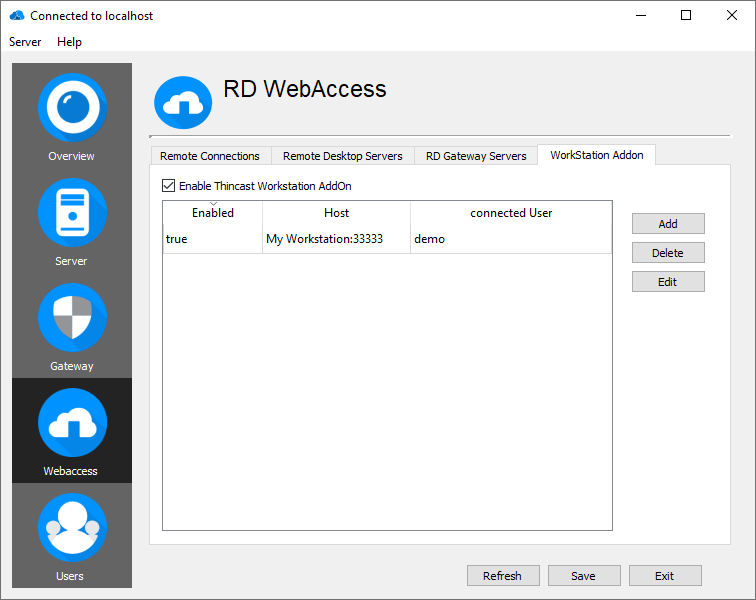Open the Server menu
Viewport: 756px width, 600px height.
(x=25, y=42)
